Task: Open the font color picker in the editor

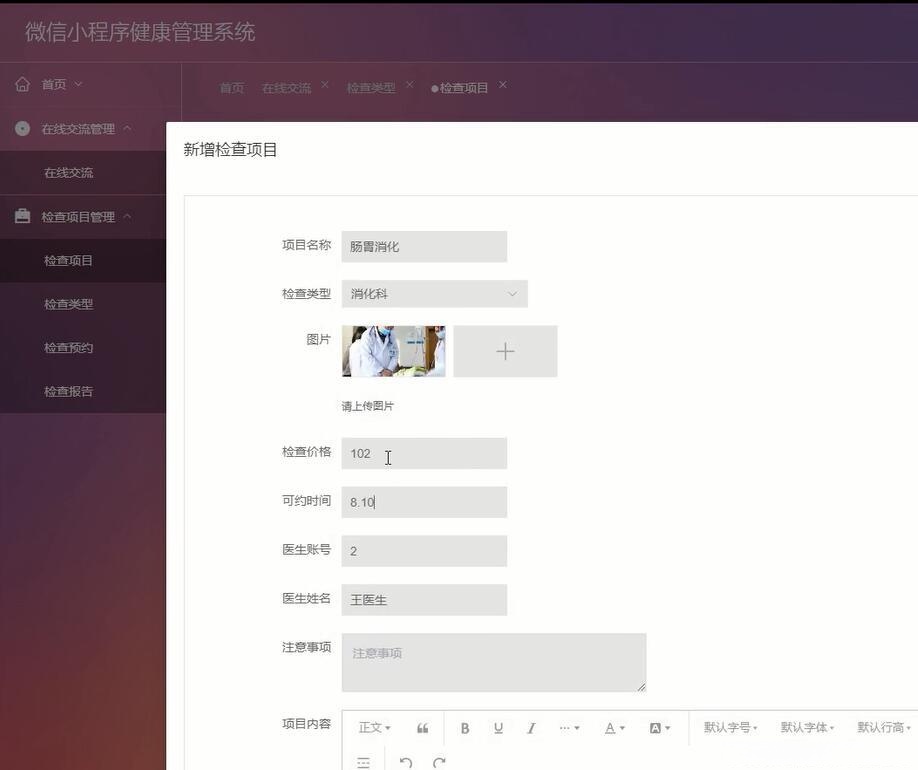Action: (x=611, y=727)
